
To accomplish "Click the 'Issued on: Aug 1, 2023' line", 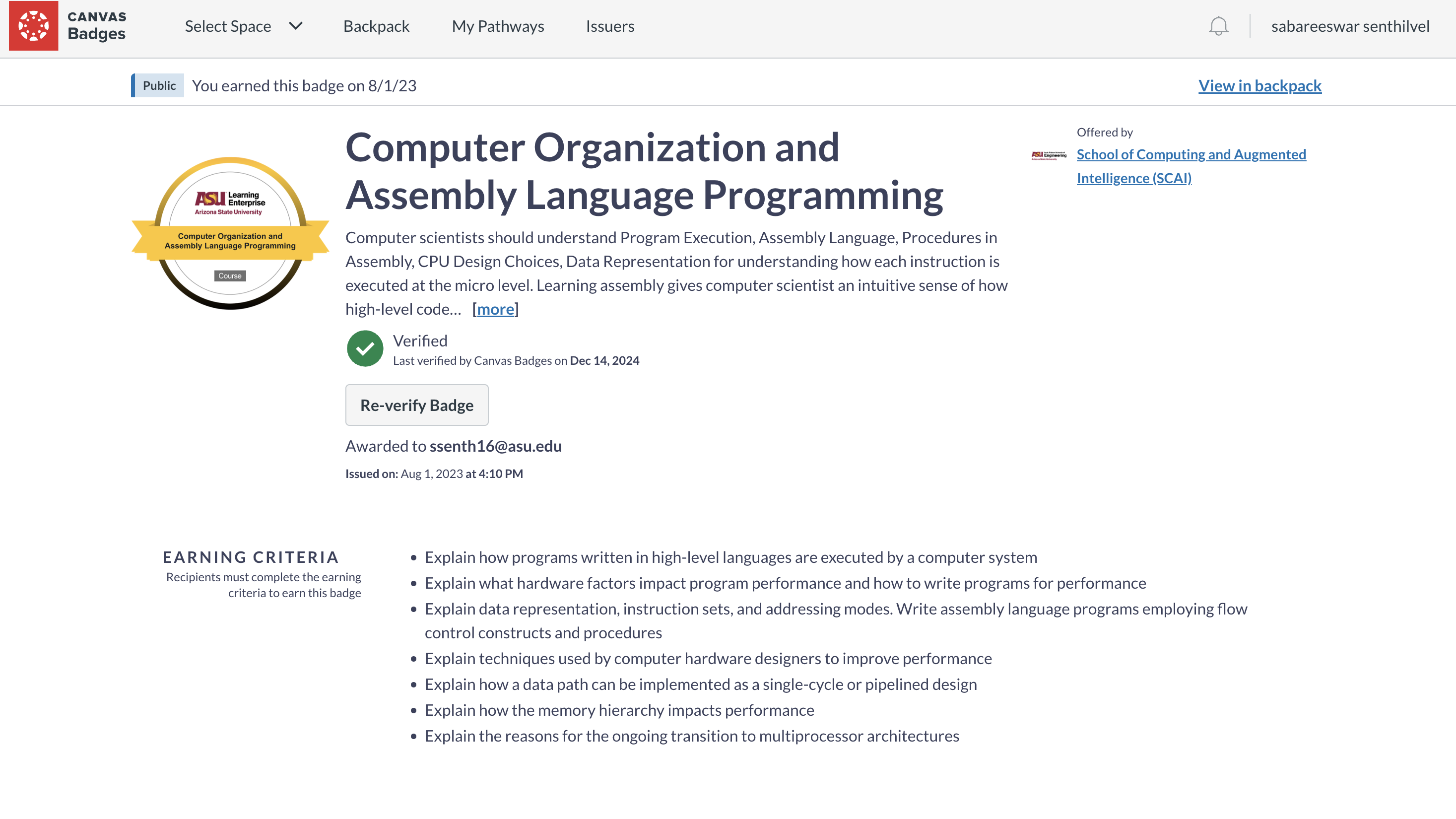I will [434, 474].
